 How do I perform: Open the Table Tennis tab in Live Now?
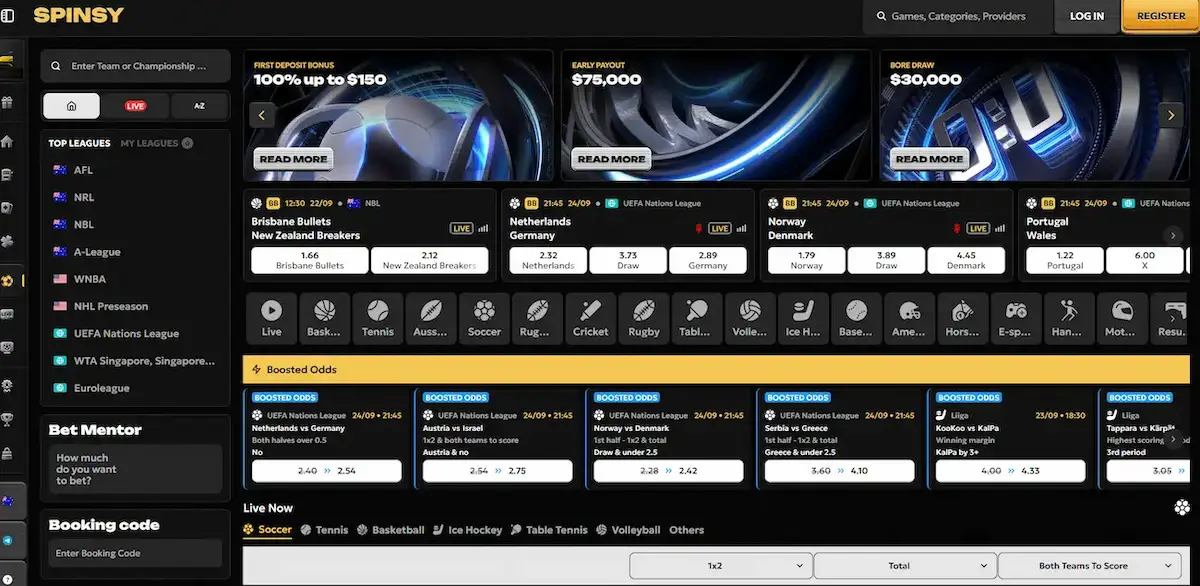click(x=549, y=530)
